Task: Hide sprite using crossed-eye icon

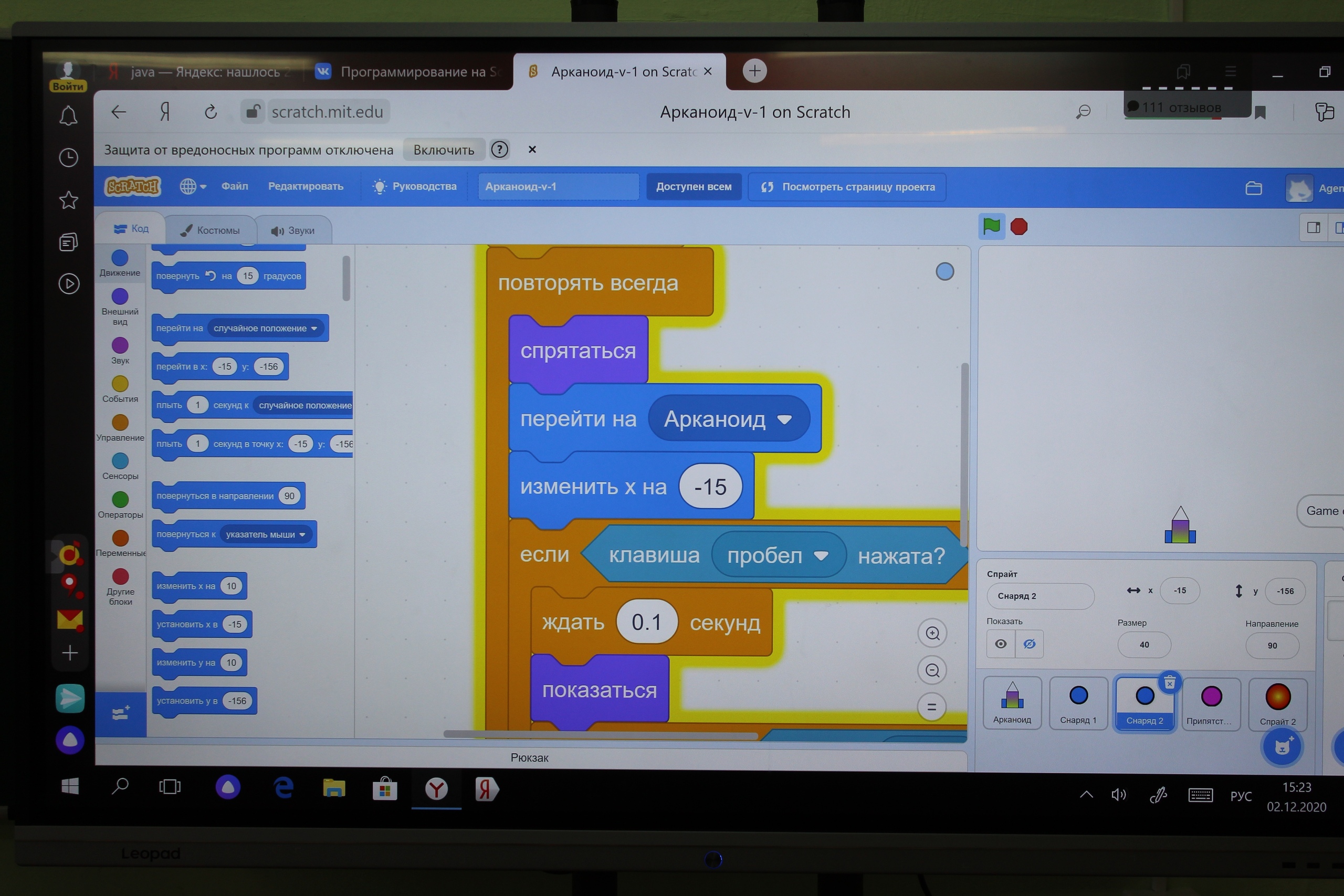Action: [x=1029, y=644]
